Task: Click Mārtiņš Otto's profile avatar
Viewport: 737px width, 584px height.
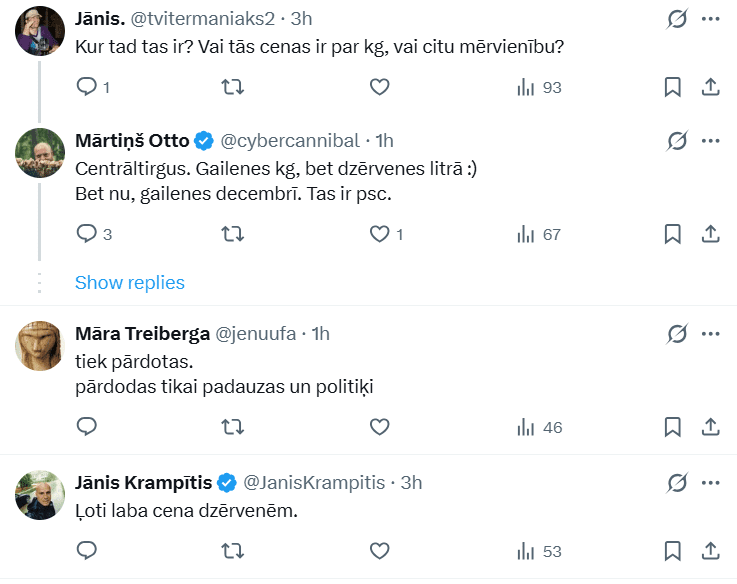Action: pyautogui.click(x=41, y=153)
